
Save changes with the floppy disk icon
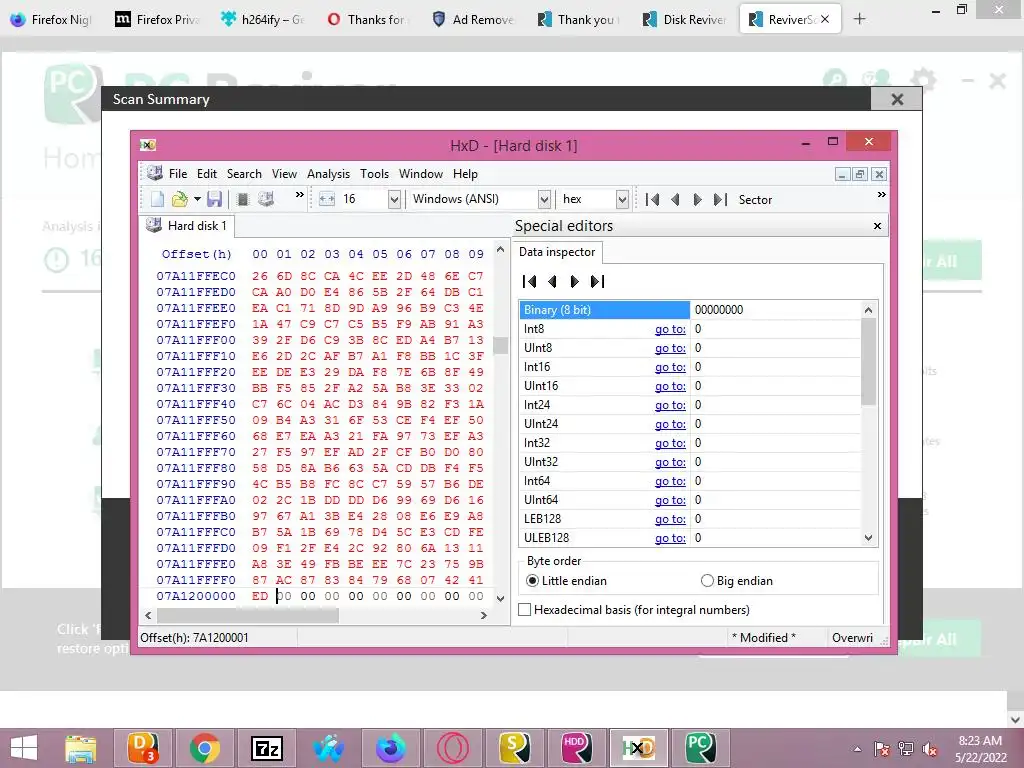click(x=215, y=199)
